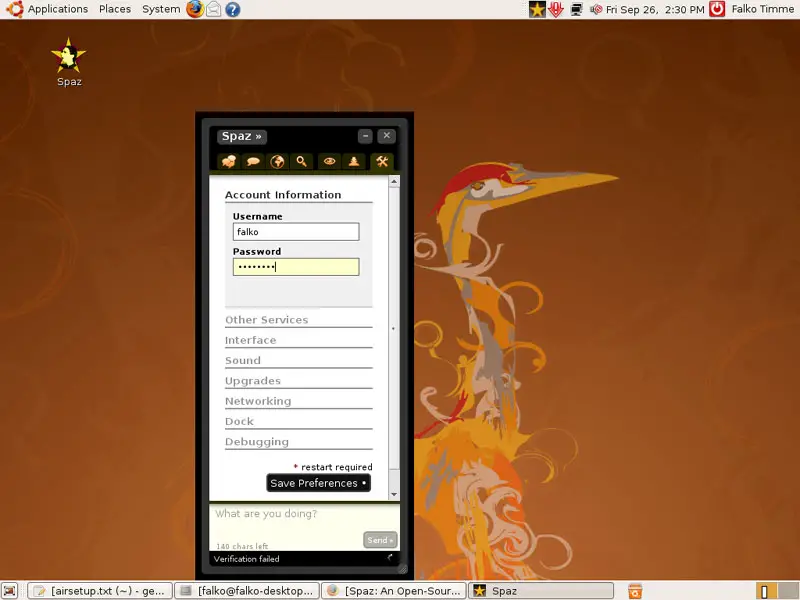
Task: Open the Spaz » main menu
Action: 242,136
